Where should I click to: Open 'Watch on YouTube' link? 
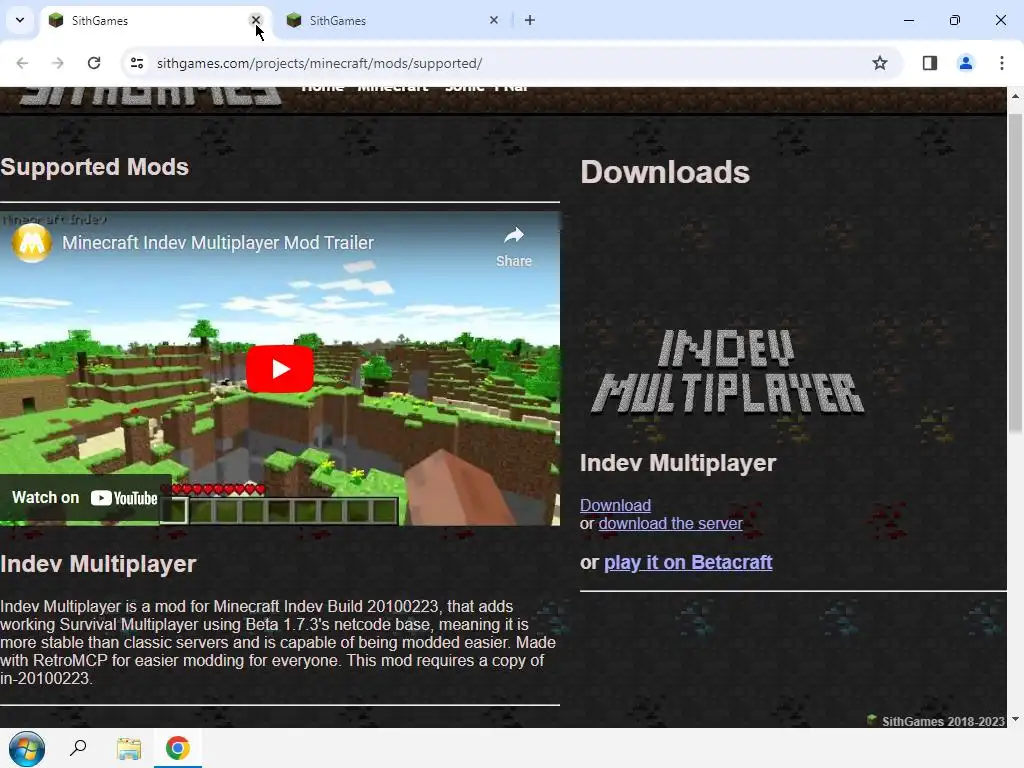pos(85,498)
